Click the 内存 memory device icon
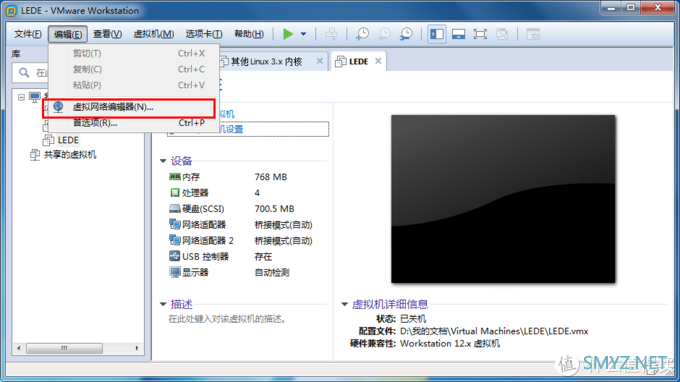 (174, 176)
